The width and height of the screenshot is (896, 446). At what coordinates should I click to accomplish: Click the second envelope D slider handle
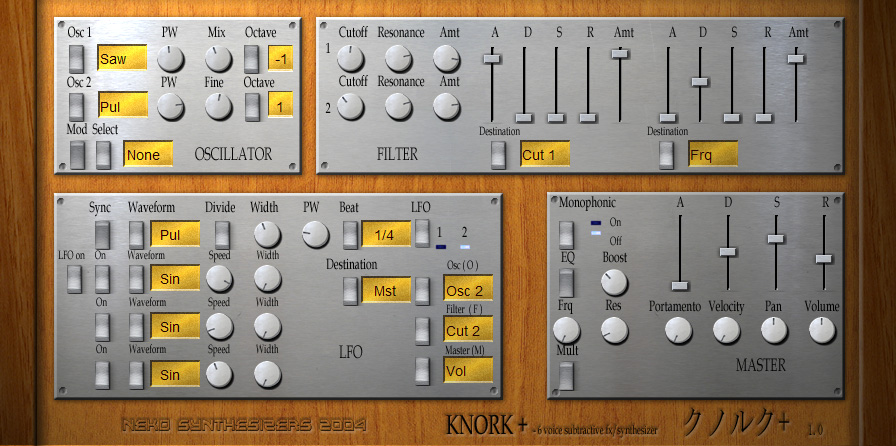click(699, 82)
